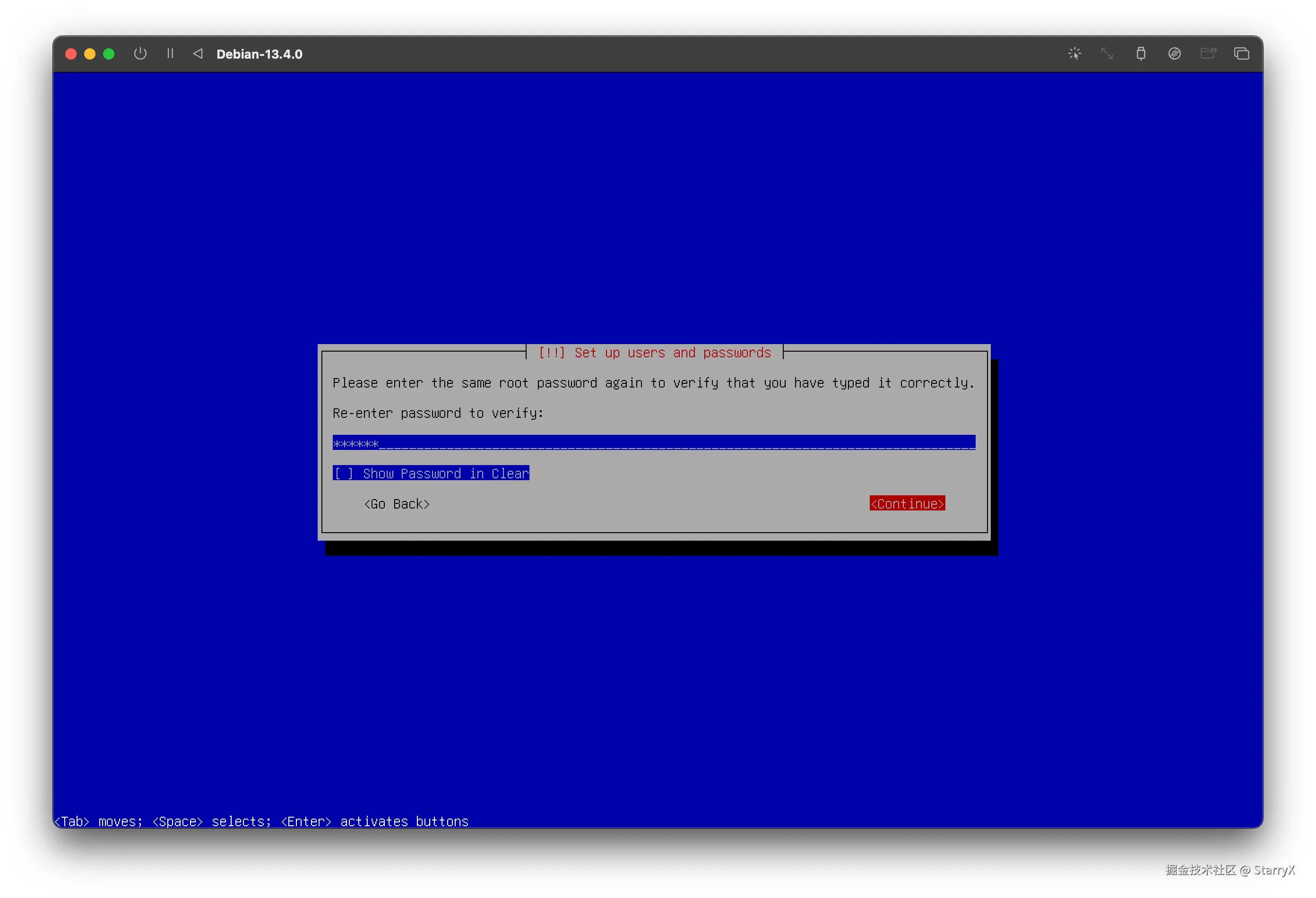Click the resize display arrows icon

click(1107, 54)
